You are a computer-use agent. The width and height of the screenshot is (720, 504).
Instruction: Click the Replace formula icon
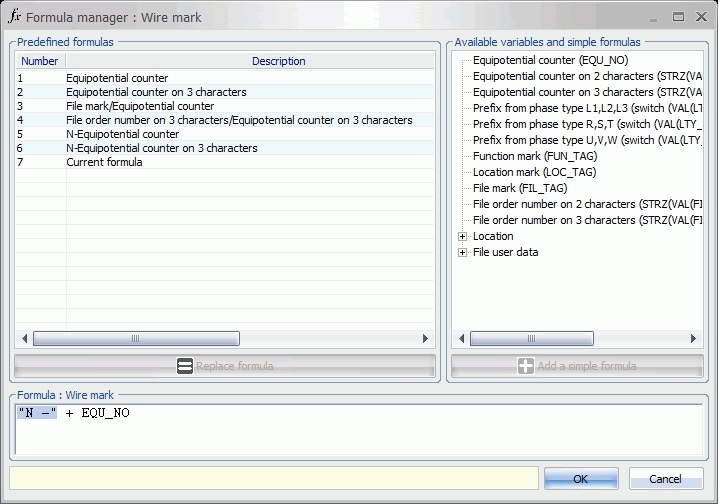pos(185,366)
